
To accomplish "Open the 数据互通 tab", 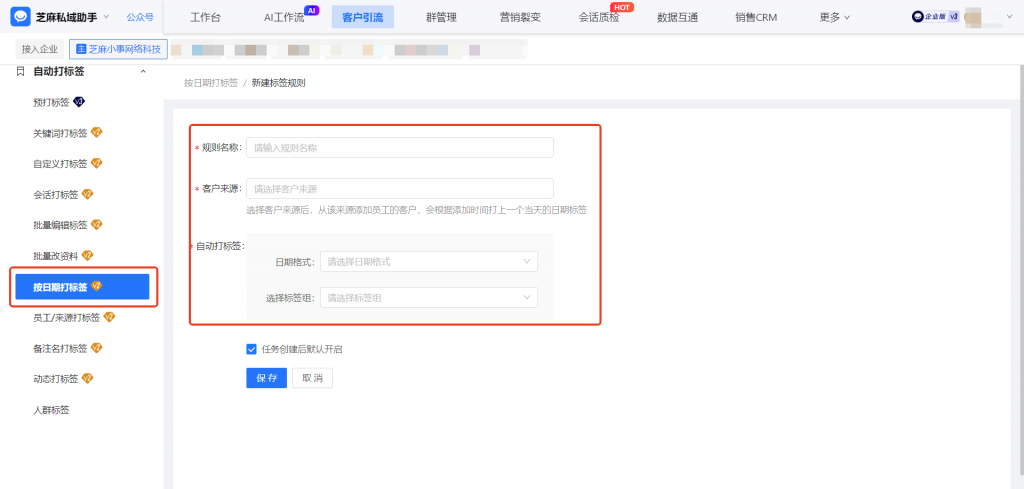I will 677,18.
